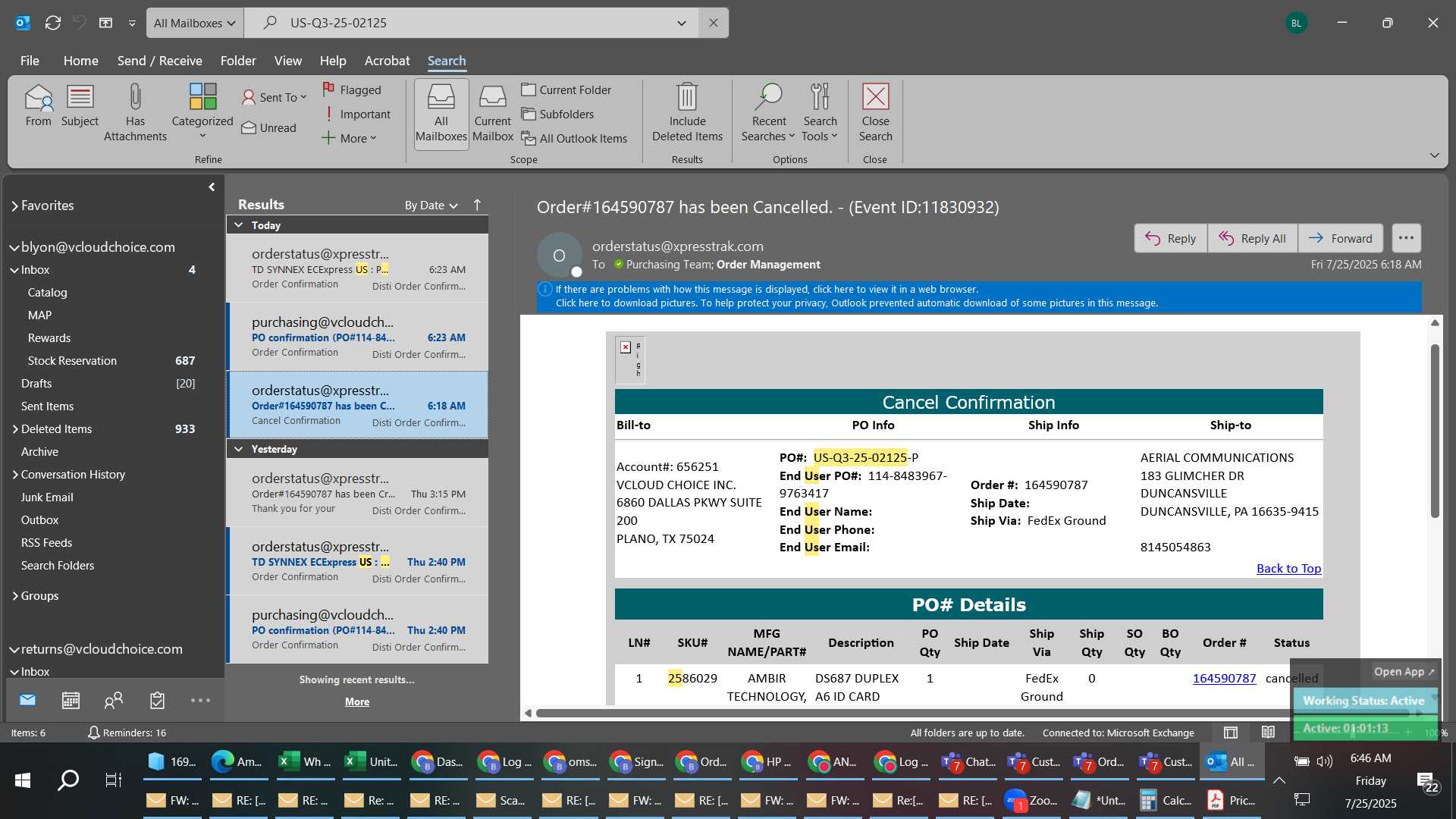Collapse the folder pane arrow
Image resolution: width=1456 pixels, height=819 pixels.
212,187
